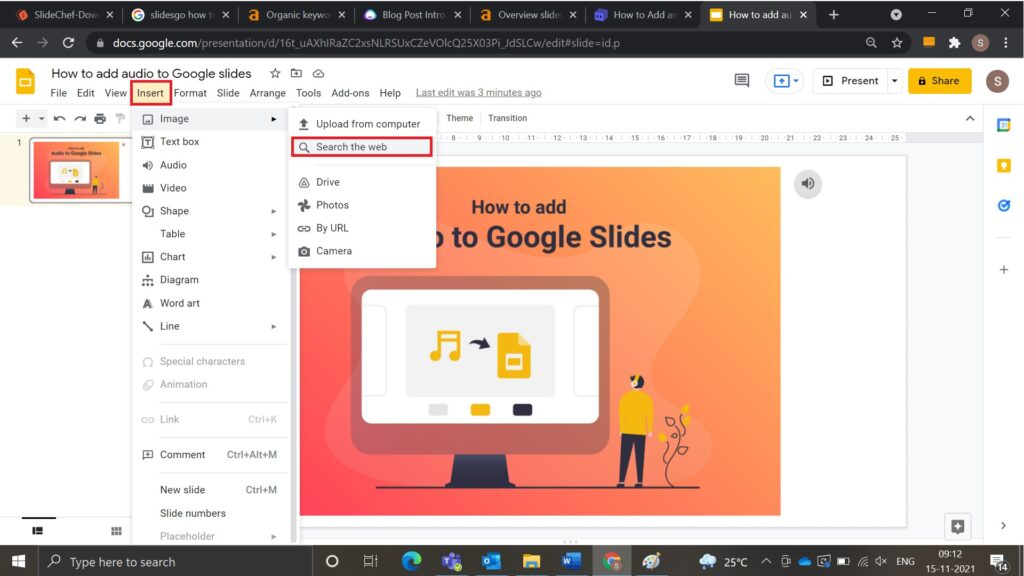Click the Windows Start button
Image resolution: width=1024 pixels, height=576 pixels.
point(18,561)
